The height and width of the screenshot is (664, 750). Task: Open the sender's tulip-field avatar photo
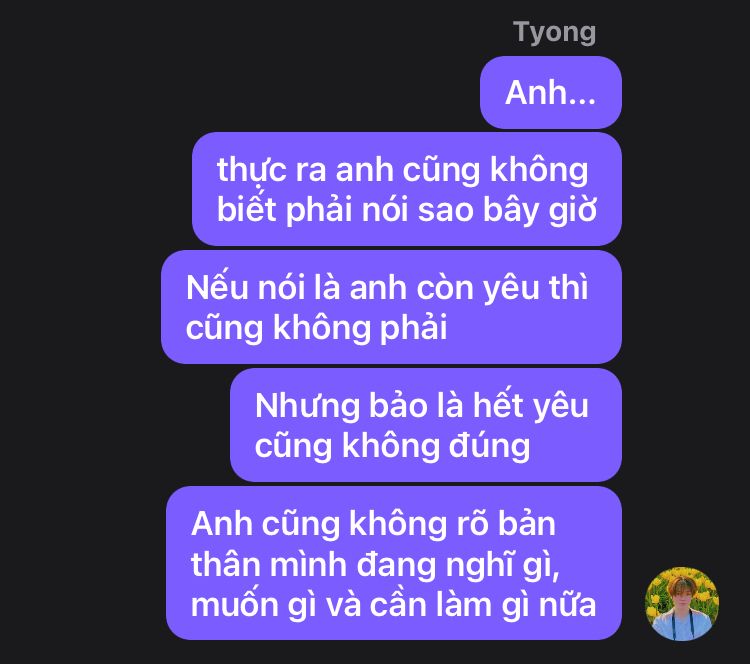682,604
